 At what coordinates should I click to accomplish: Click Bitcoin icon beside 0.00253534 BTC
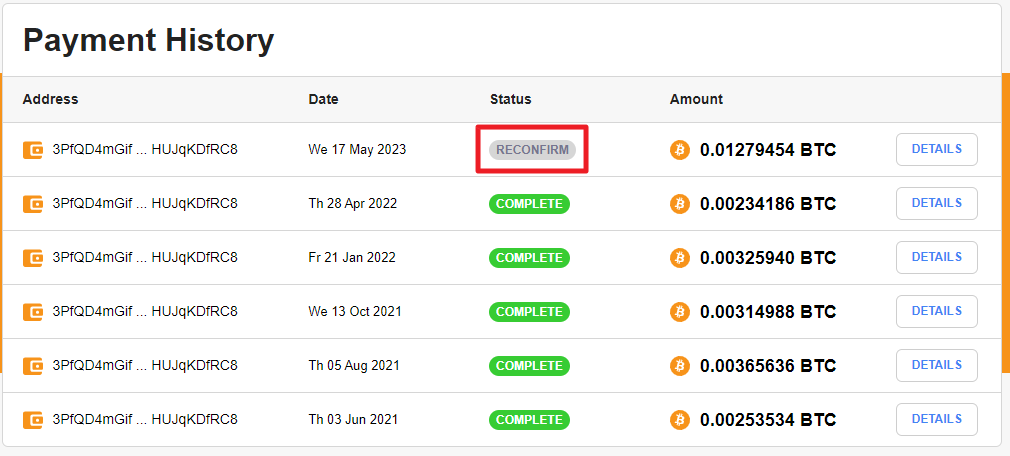point(680,420)
